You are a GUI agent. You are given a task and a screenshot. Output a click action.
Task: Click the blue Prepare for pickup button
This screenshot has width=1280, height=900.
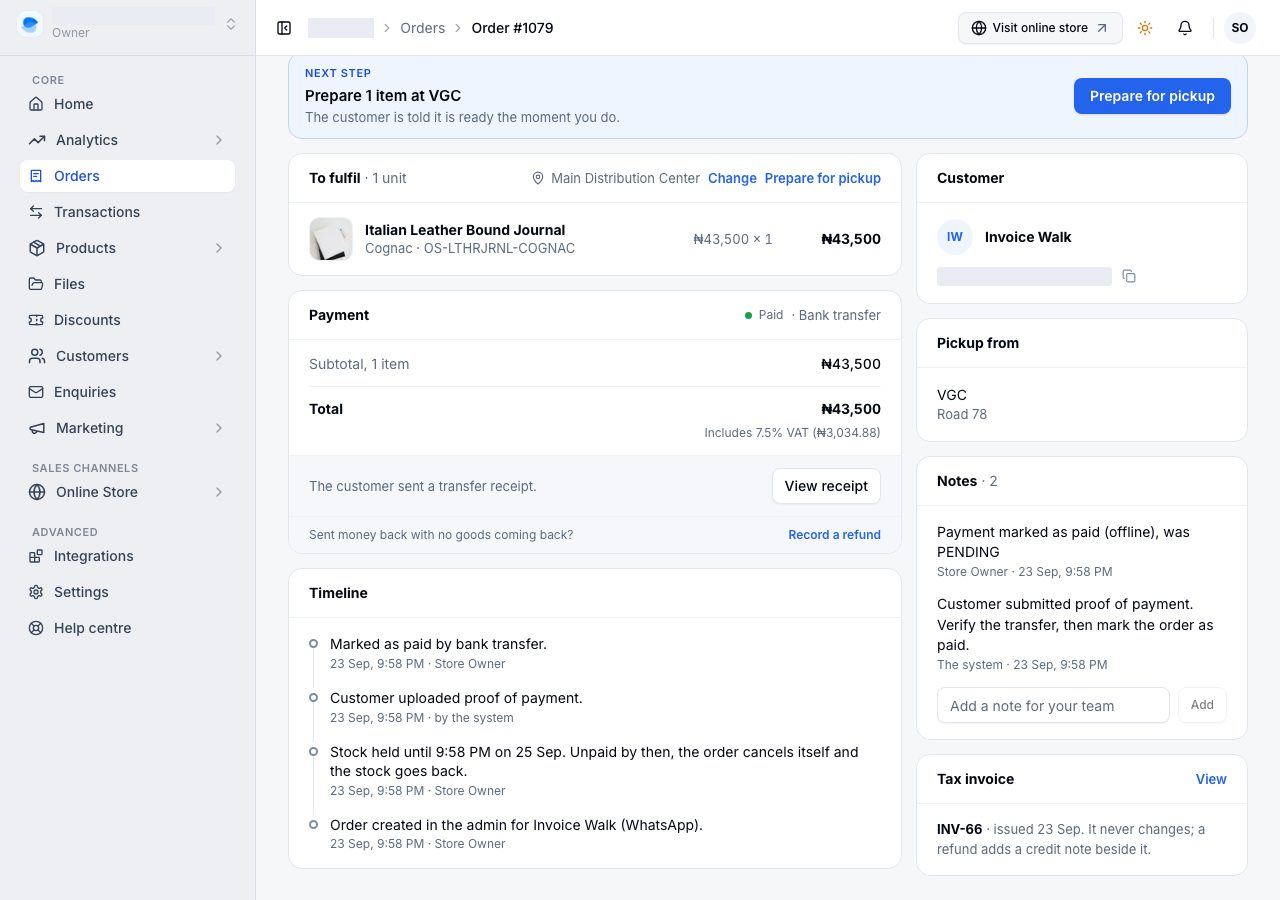pos(1152,96)
